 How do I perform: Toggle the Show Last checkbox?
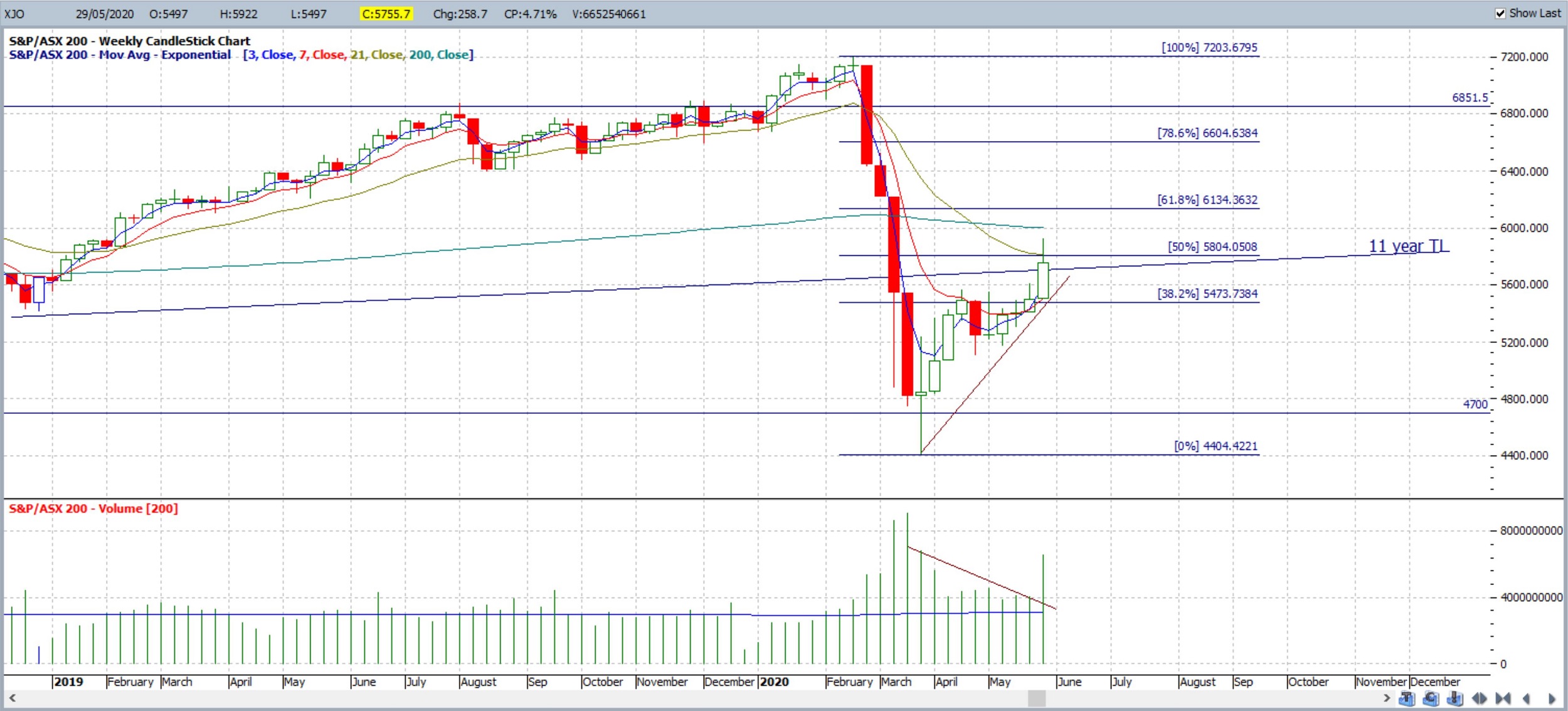pyautogui.click(x=1500, y=13)
